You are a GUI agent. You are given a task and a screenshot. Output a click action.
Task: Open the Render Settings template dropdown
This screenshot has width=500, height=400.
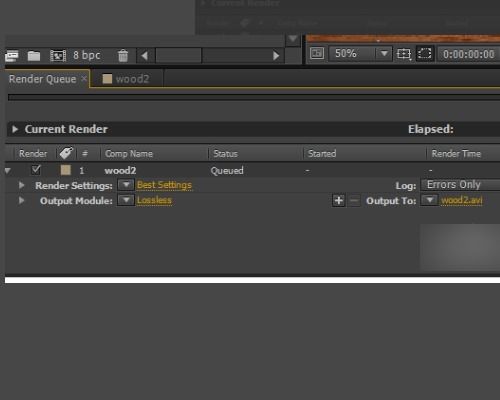point(126,185)
